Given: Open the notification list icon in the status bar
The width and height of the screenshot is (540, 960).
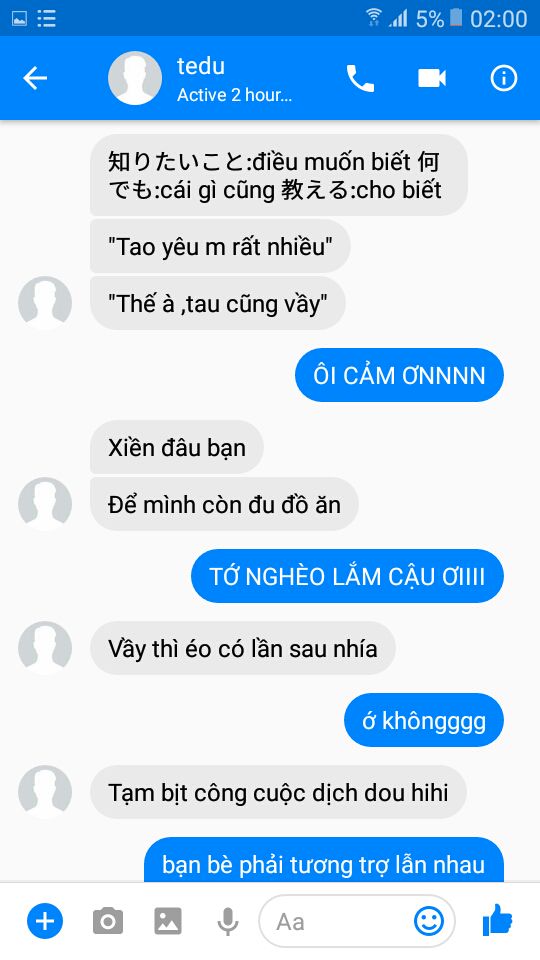Looking at the screenshot, I should [47, 18].
